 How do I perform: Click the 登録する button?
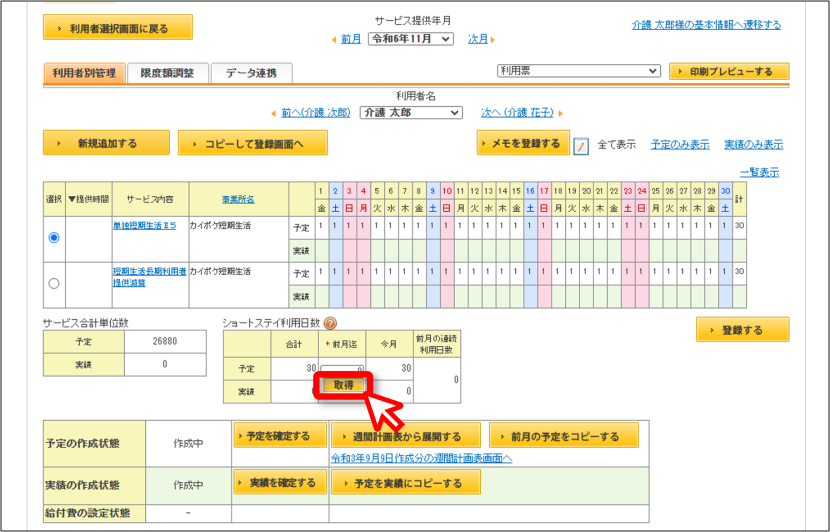coord(742,330)
